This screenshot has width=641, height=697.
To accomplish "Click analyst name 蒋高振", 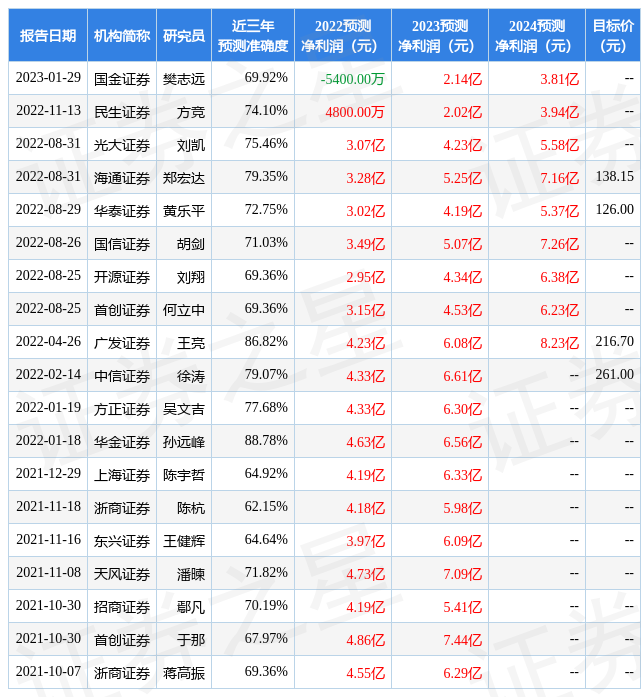I will 184,673.
